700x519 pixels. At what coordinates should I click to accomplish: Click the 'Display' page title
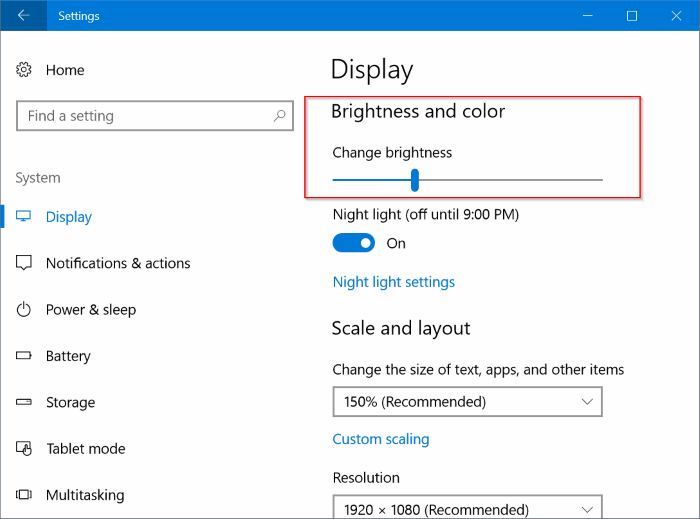click(x=372, y=70)
